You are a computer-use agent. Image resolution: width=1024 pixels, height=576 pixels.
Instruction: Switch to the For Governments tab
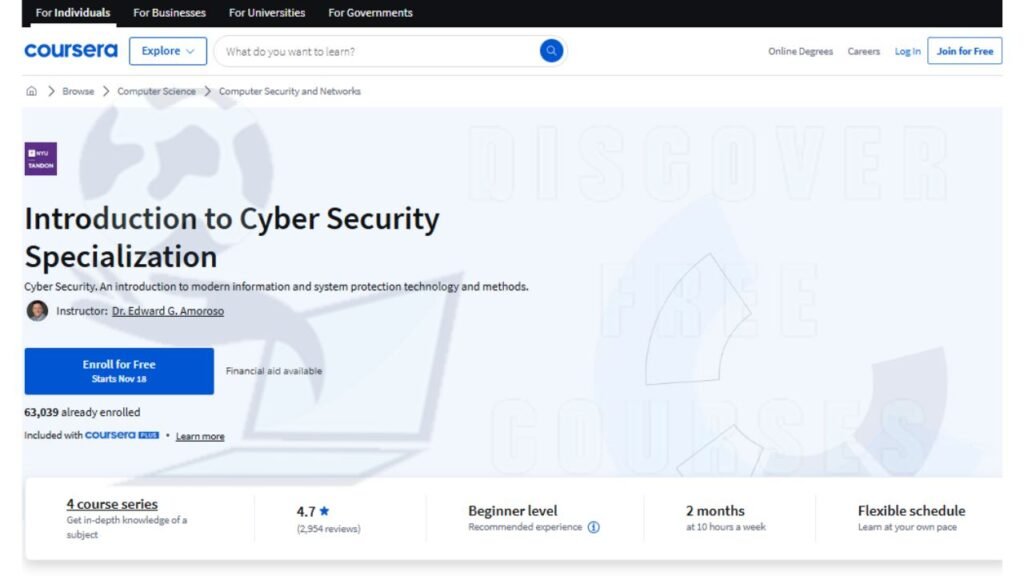click(370, 12)
